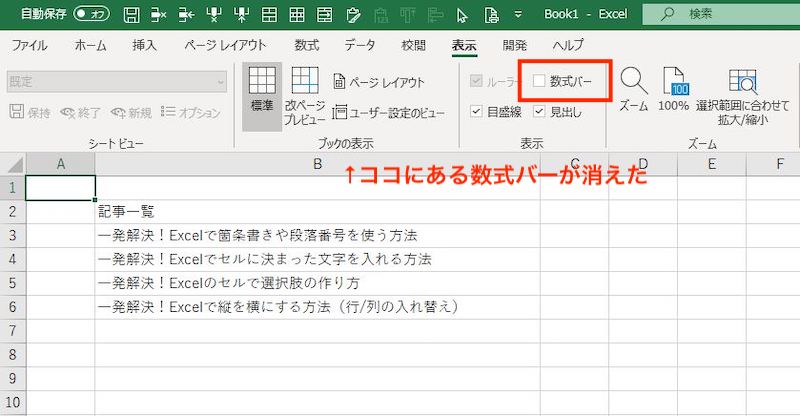Viewport: 800px width, 416px height.
Task: Select row 1 header
Action: (x=13, y=187)
